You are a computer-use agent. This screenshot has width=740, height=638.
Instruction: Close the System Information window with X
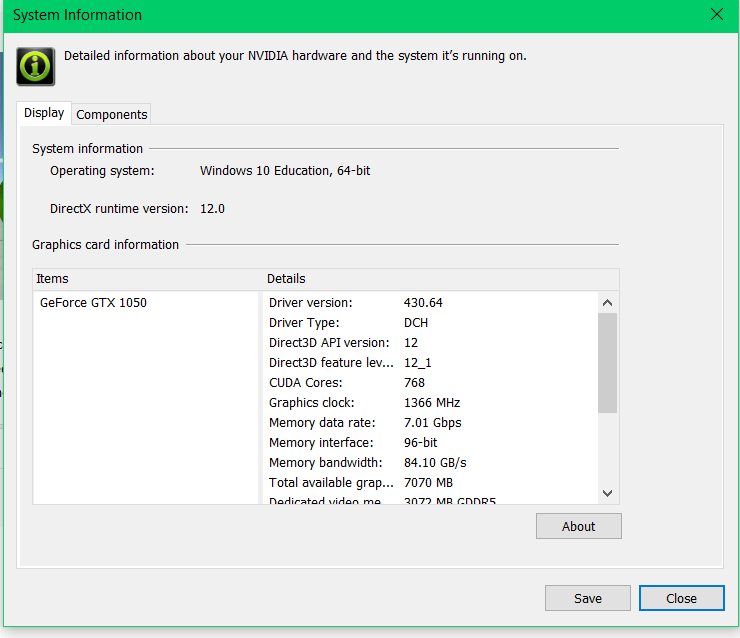click(716, 15)
